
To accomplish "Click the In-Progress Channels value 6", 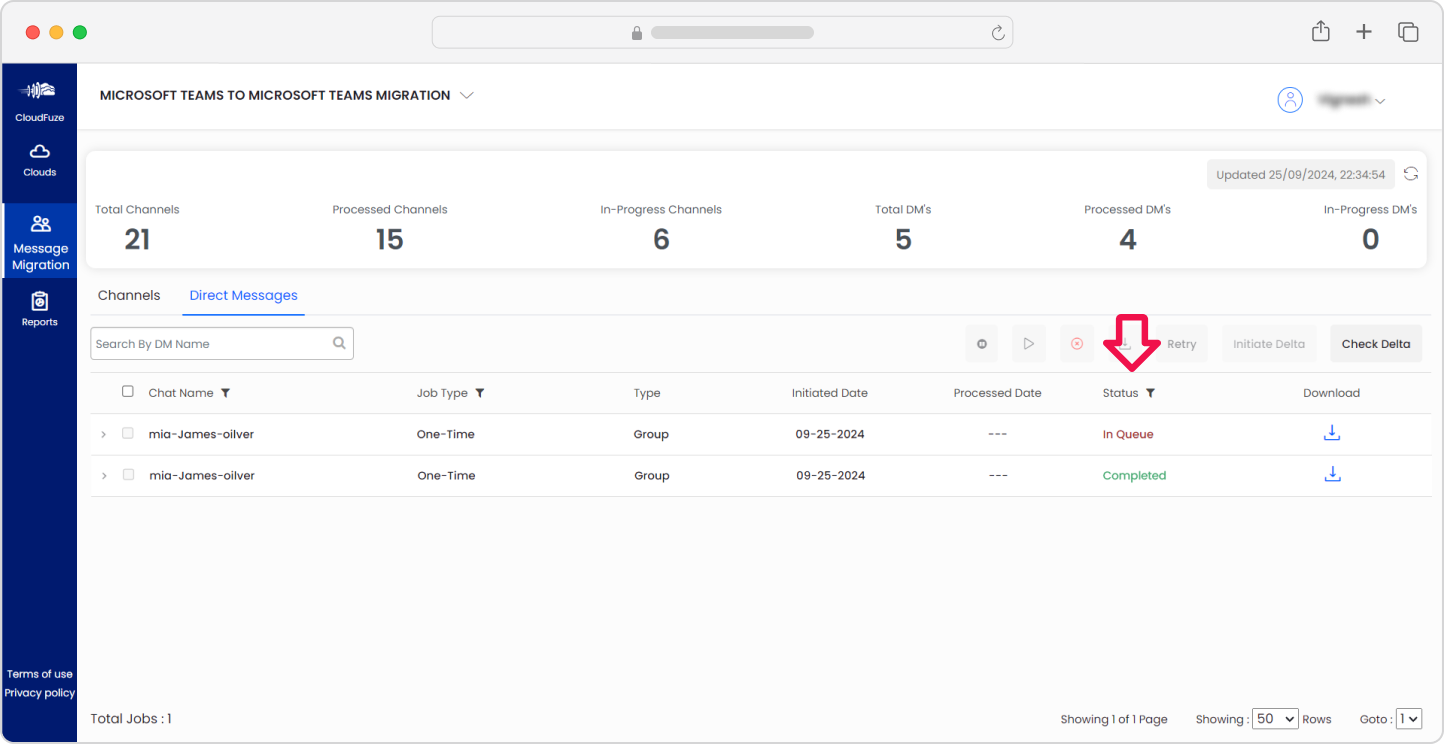I will (x=661, y=239).
